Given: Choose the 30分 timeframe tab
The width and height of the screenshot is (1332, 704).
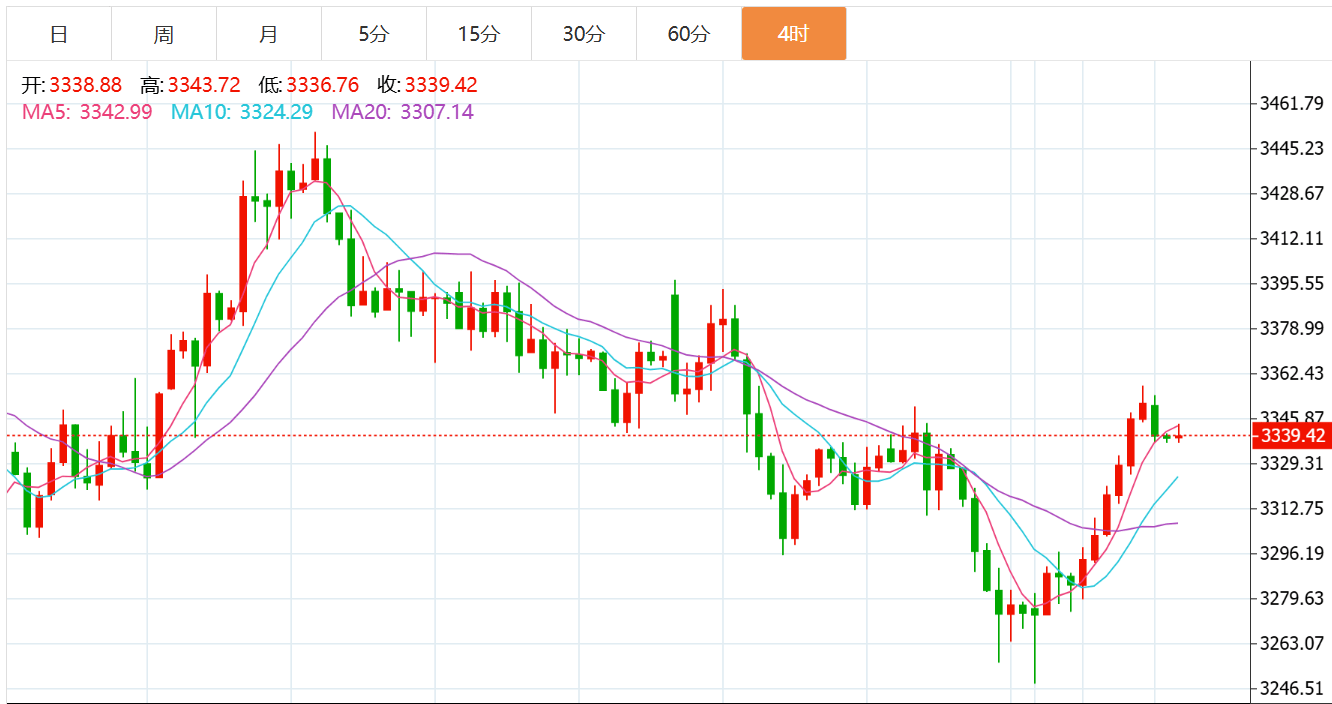Looking at the screenshot, I should click(584, 34).
